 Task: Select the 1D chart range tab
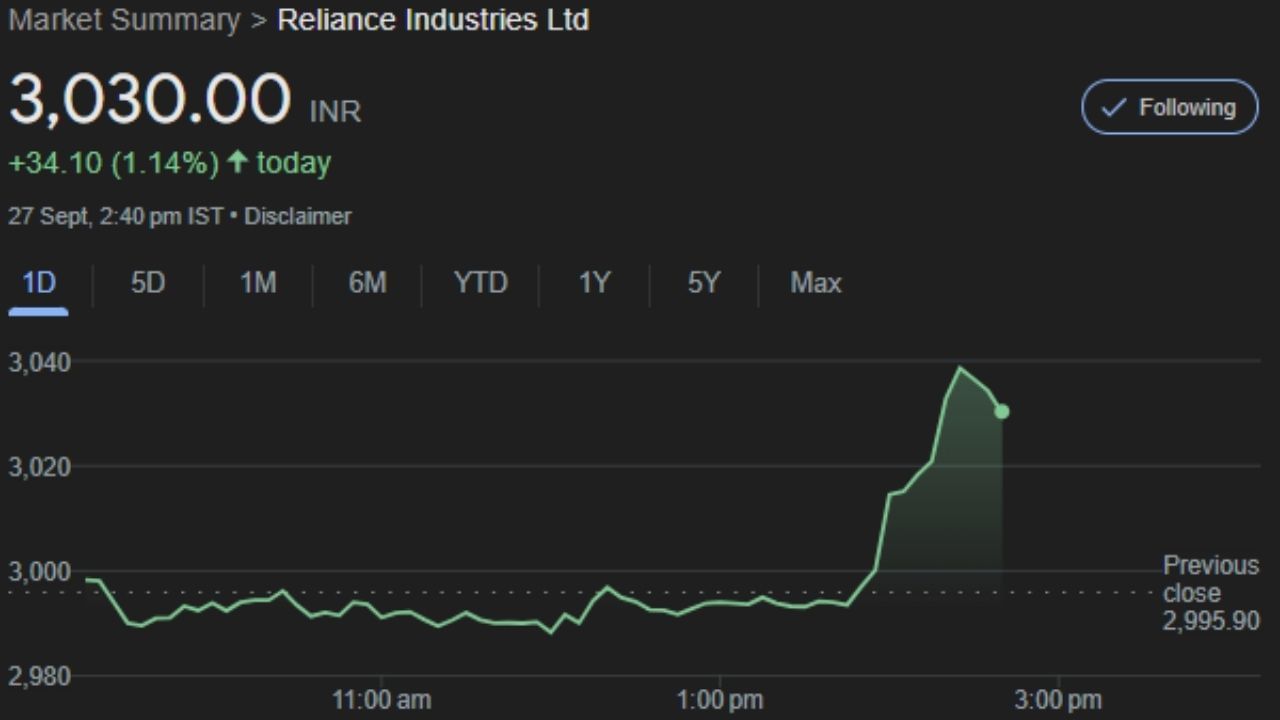point(38,283)
